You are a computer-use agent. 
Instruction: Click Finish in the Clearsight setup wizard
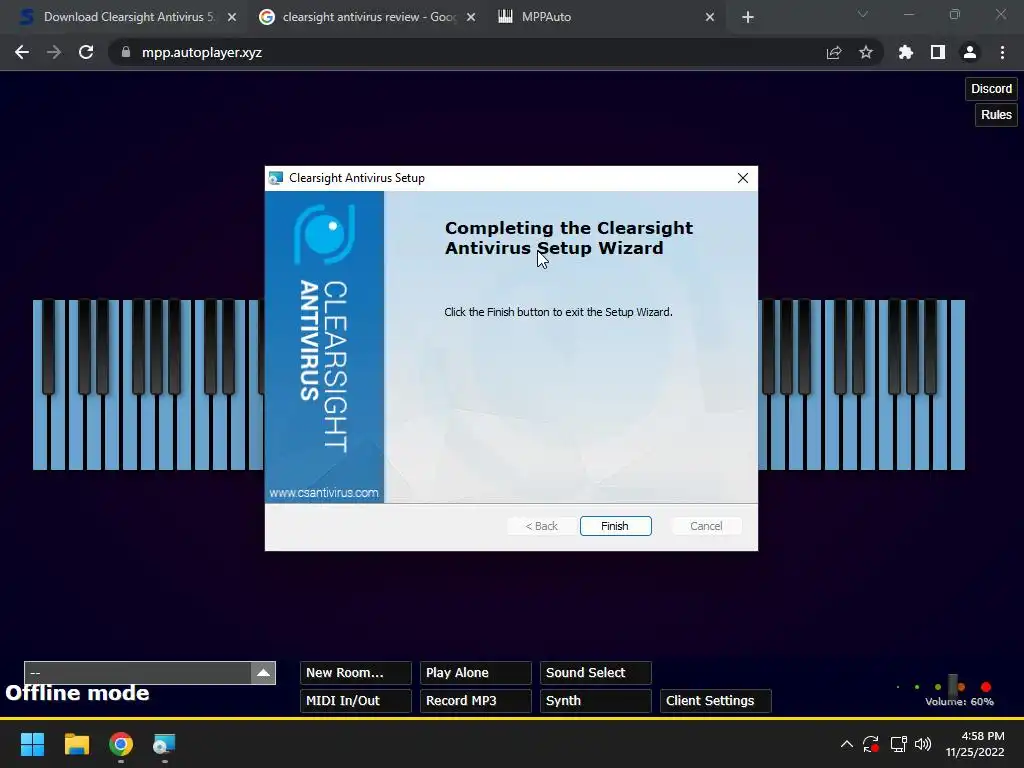click(615, 526)
